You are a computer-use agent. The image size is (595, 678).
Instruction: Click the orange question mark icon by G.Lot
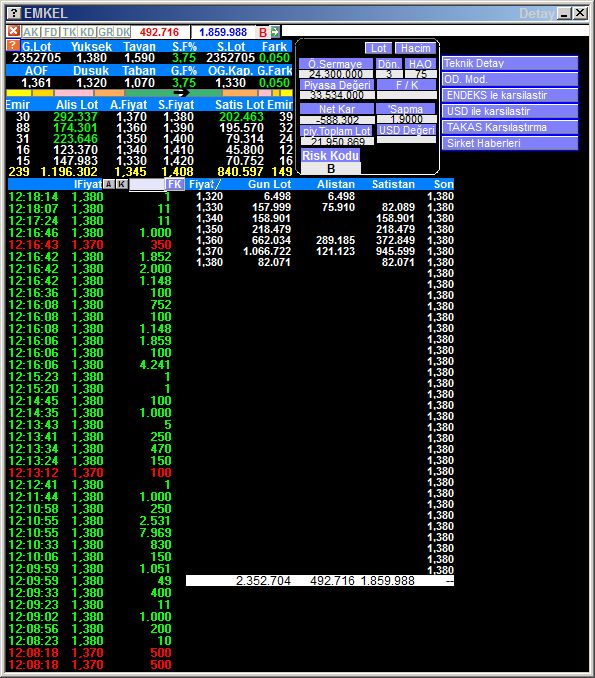(13, 45)
